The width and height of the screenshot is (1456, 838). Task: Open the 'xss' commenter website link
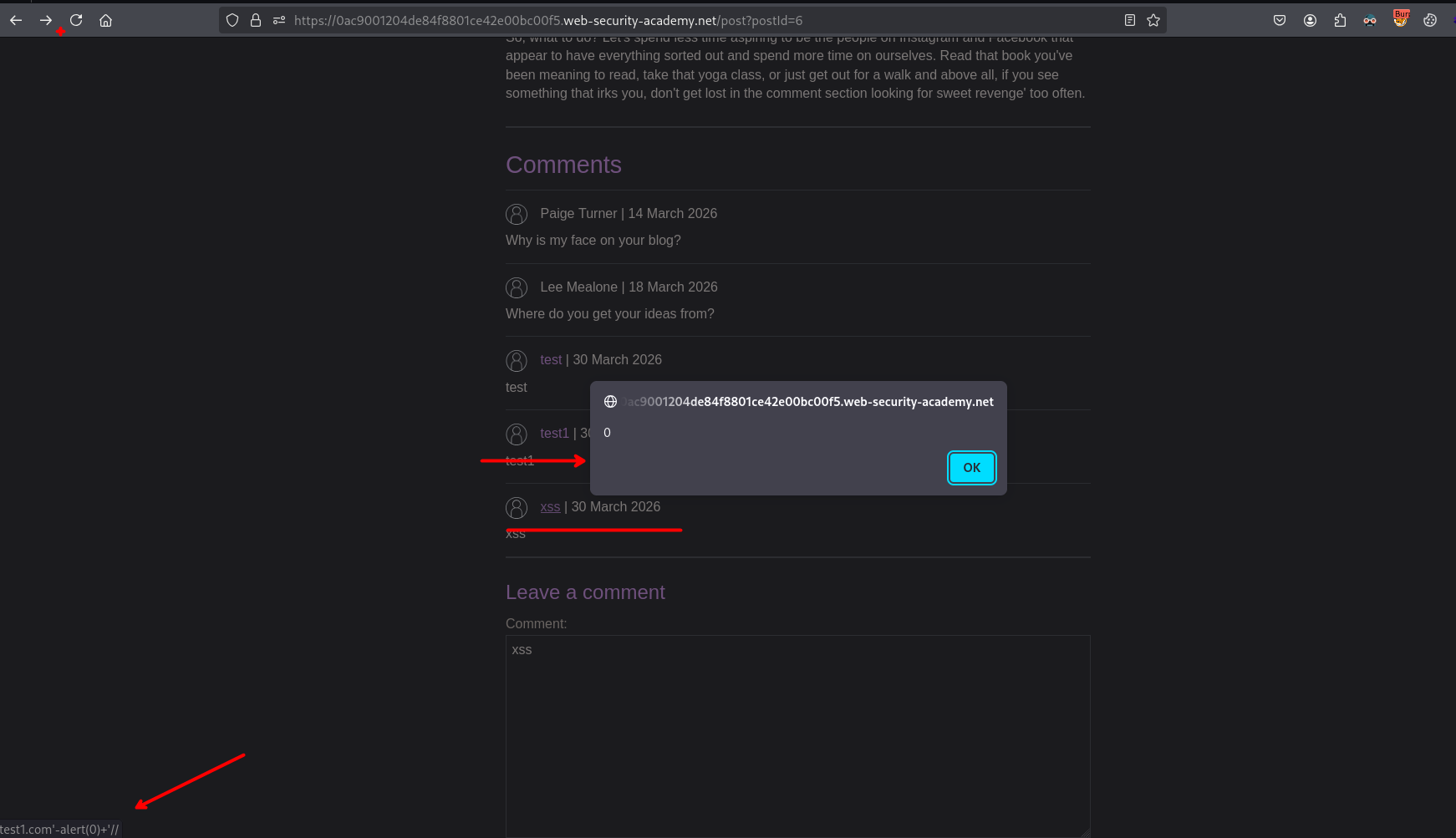tap(550, 507)
